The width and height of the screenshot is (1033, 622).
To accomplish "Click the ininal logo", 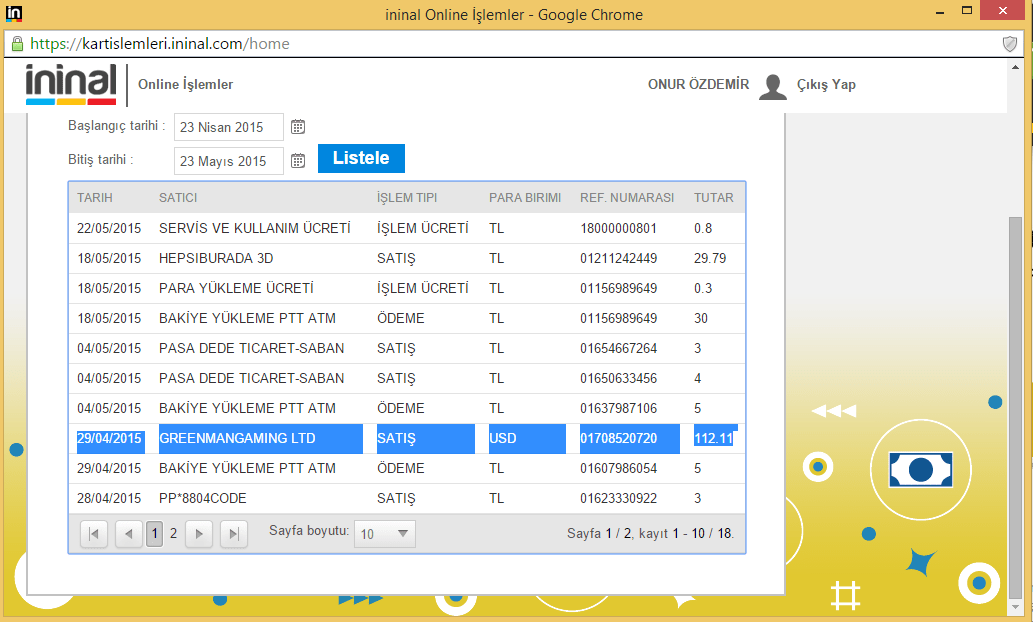I will [71, 84].
